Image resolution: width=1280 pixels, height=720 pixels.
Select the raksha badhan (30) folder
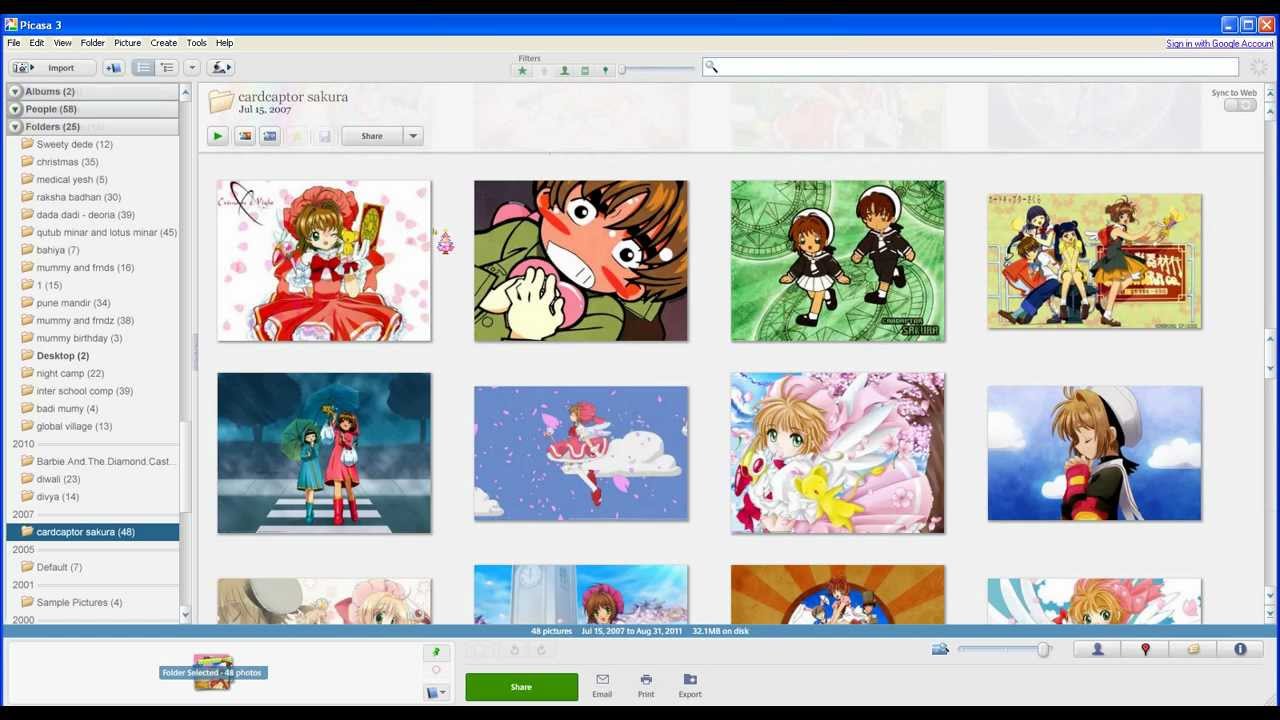78,197
